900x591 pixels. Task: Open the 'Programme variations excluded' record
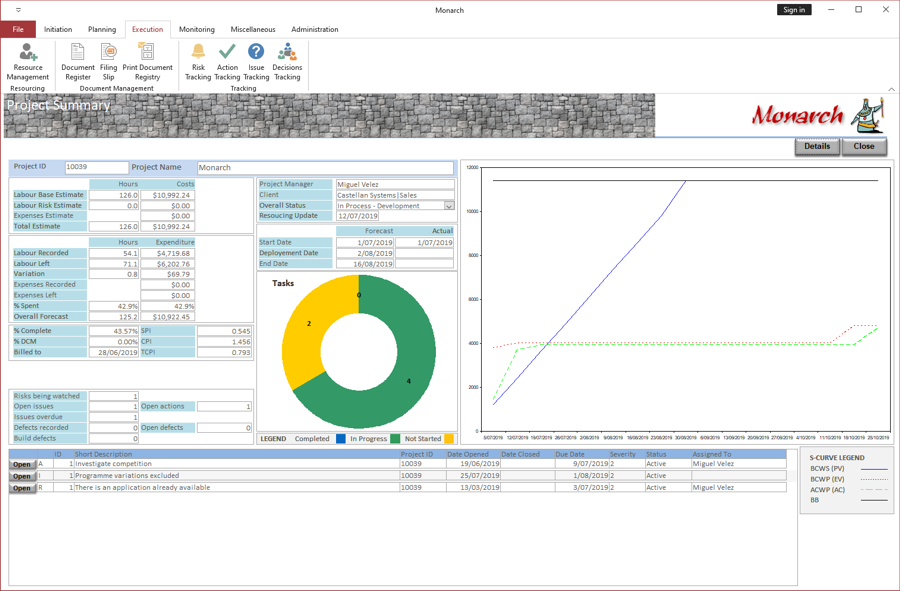22,476
